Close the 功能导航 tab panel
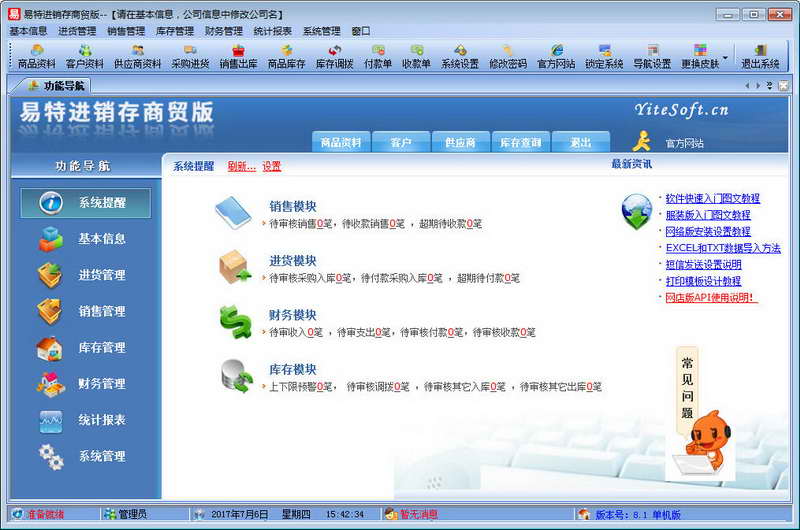The image size is (800, 530). (783, 86)
